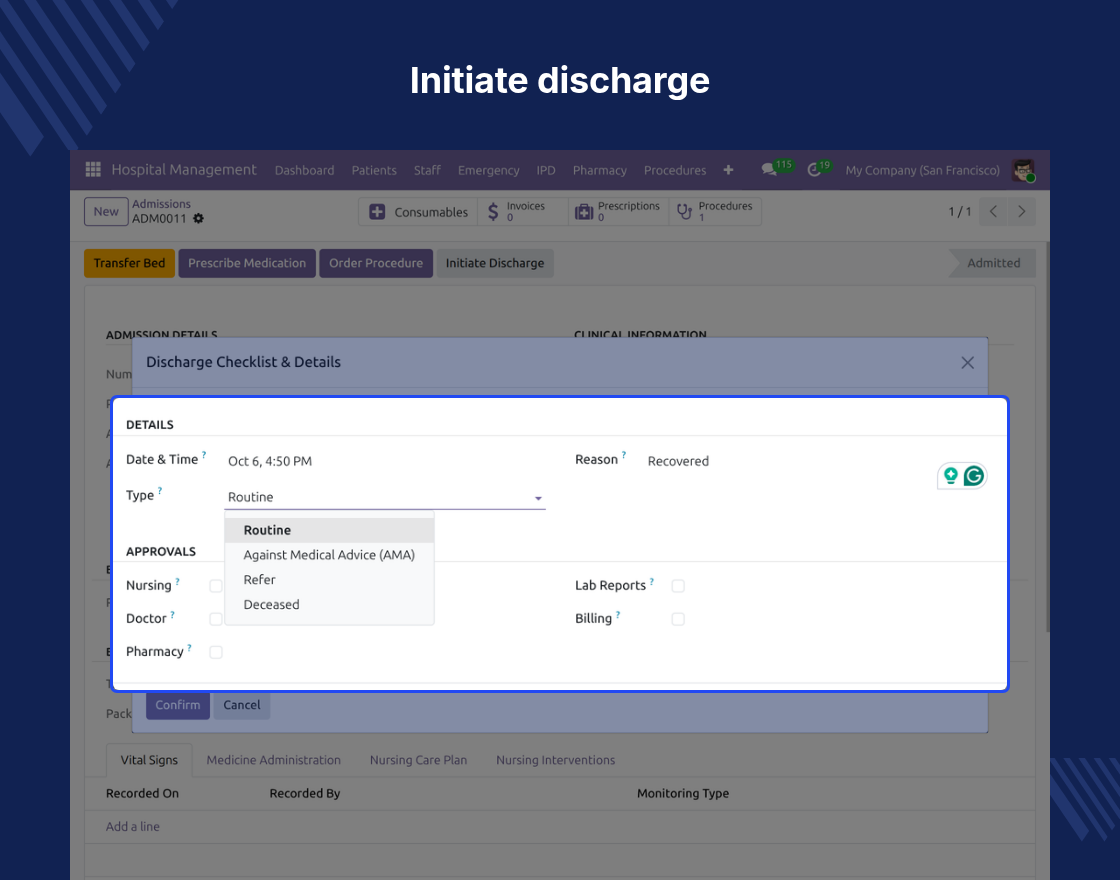
Task: Open Invoices dollar stat button
Action: pos(522,212)
